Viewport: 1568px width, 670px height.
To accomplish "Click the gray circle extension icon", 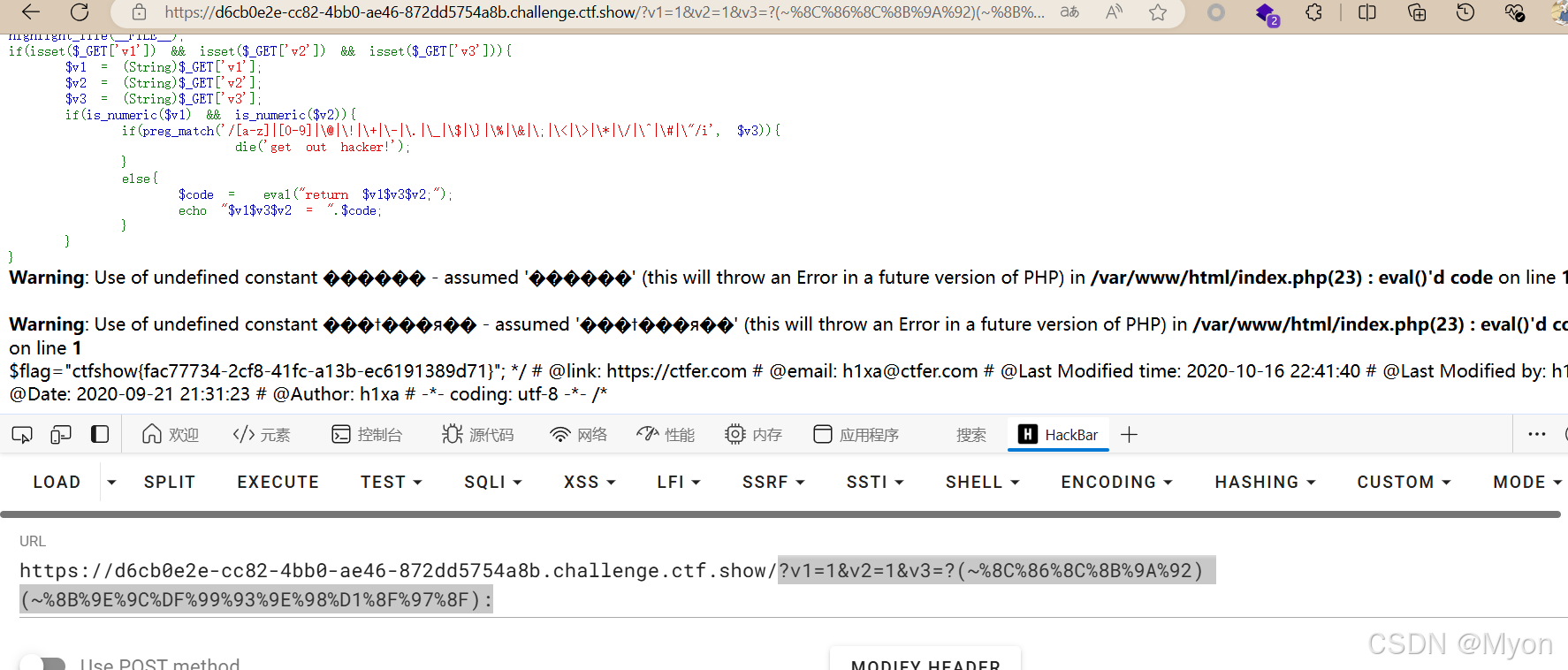I will (x=1216, y=12).
